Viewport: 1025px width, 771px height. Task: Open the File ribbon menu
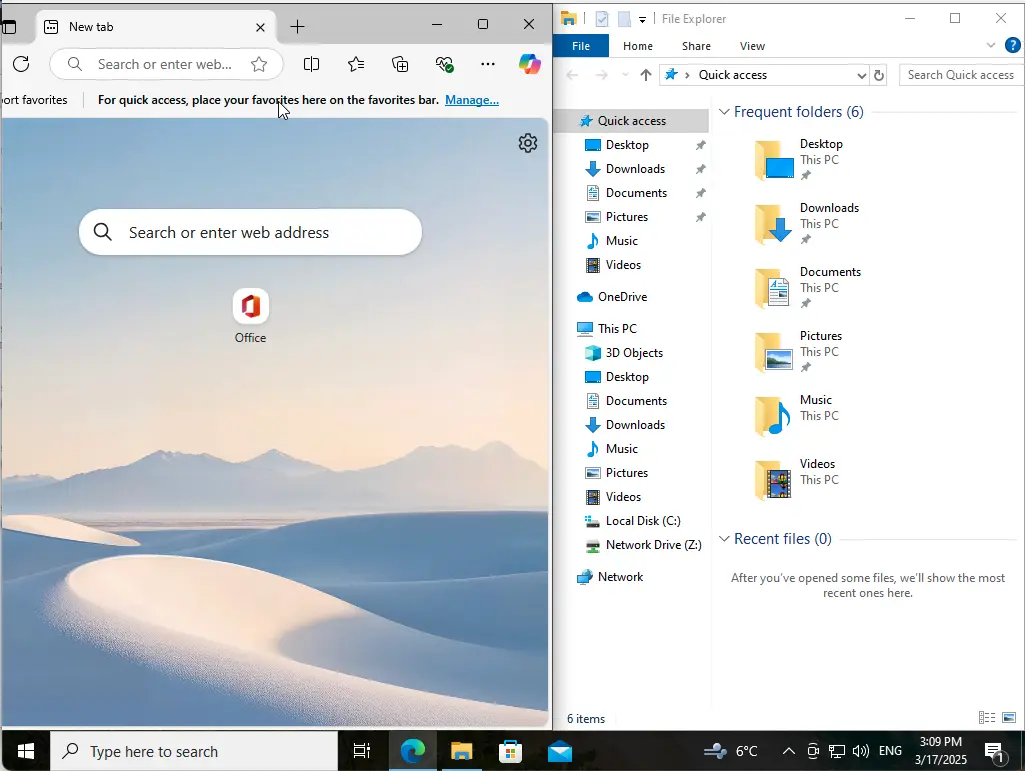(580, 46)
